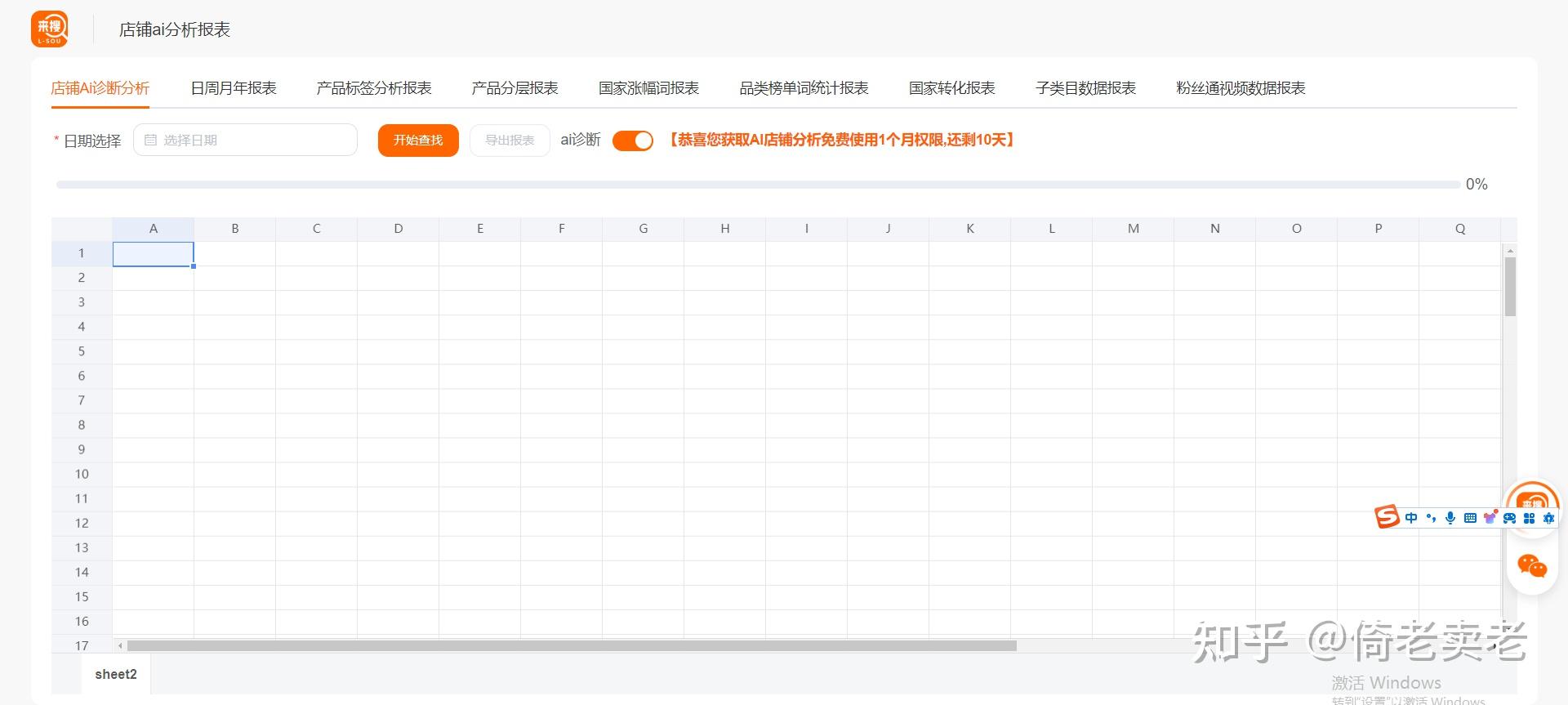Image resolution: width=1568 pixels, height=705 pixels.
Task: Select column A header
Action: point(153,230)
